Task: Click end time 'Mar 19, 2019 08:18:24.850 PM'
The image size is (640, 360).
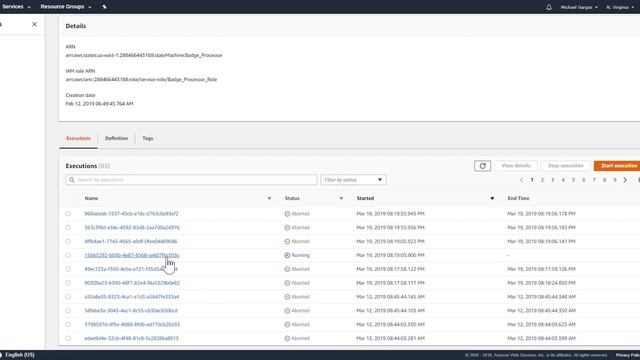Action: 541,283
